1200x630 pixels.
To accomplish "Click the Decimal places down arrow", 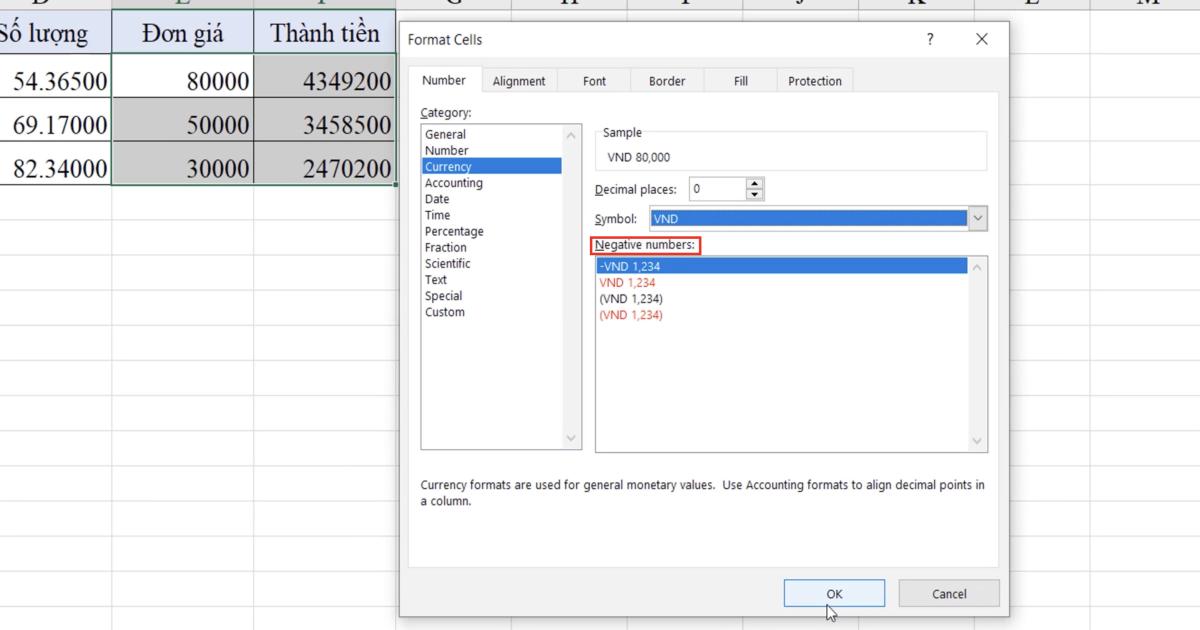I will [755, 192].
